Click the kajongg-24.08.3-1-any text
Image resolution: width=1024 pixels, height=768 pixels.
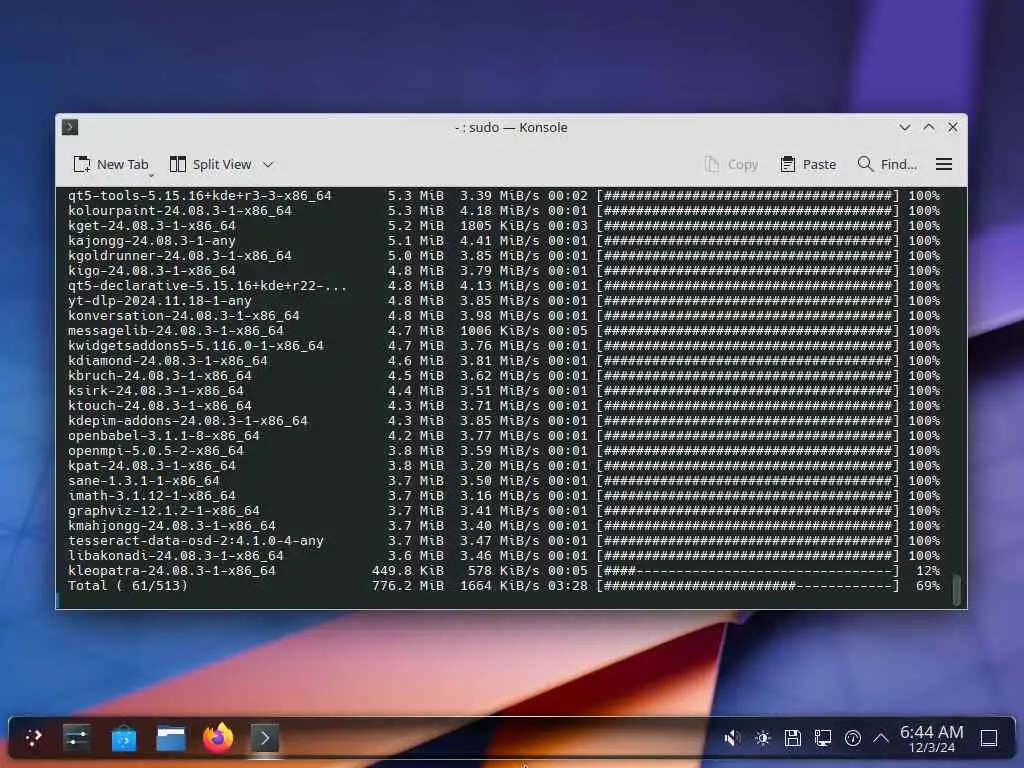pos(152,240)
